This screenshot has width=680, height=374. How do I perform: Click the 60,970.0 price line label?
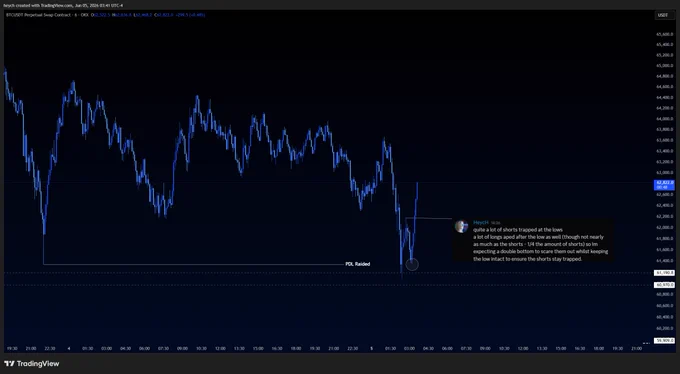click(664, 285)
